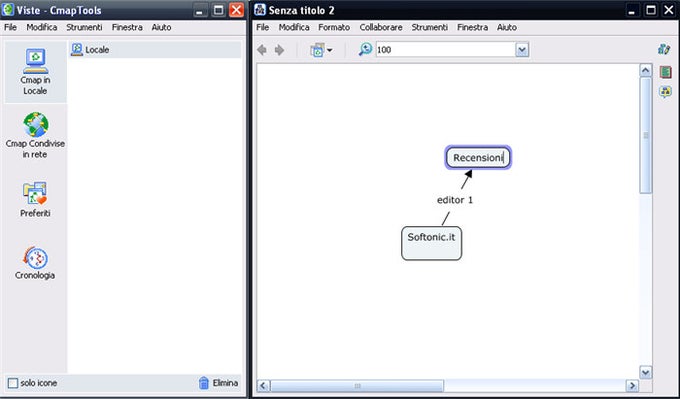Enable the solo icone checkbox
This screenshot has width=680, height=399.
pyautogui.click(x=13, y=383)
